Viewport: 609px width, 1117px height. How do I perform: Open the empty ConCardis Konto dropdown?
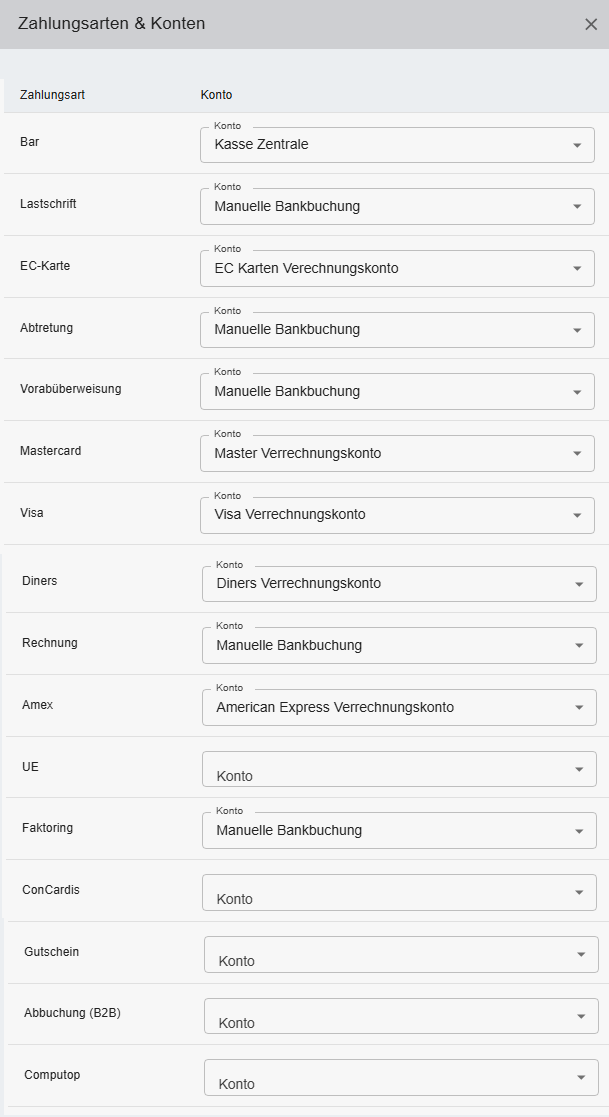tap(399, 892)
